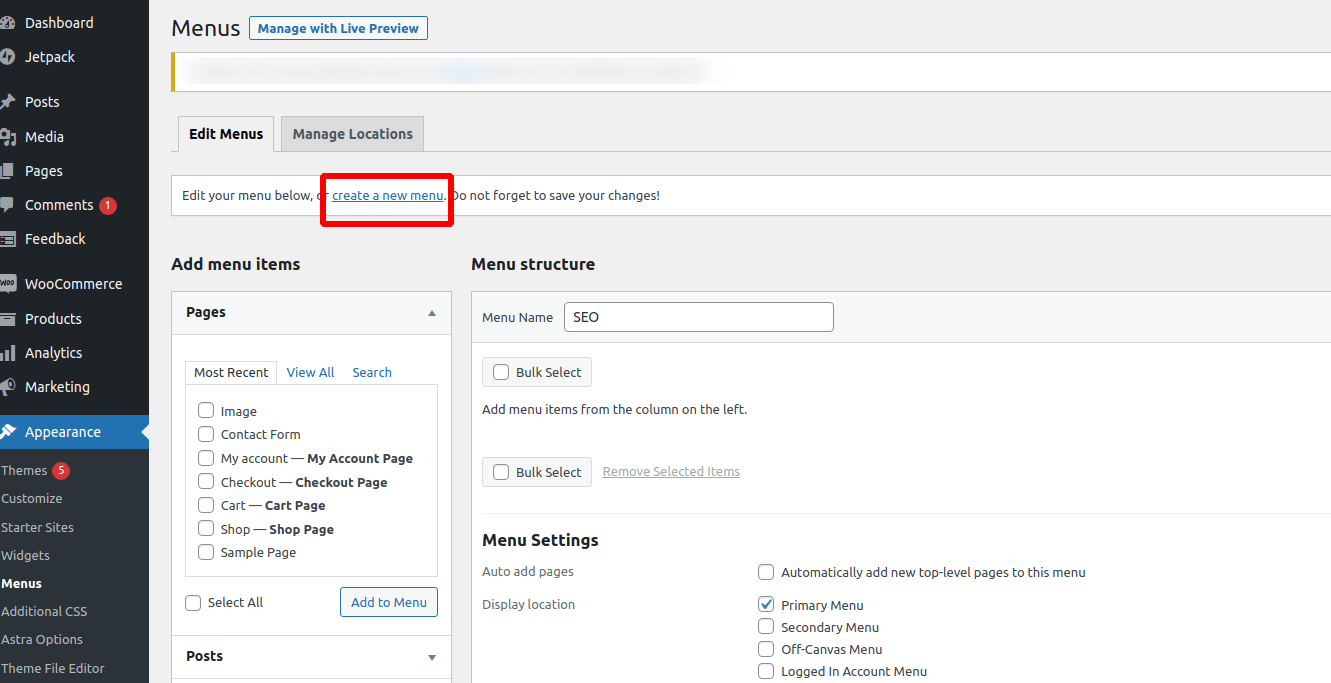Open the Widgets submenu item
The height and width of the screenshot is (683, 1331).
[25, 555]
